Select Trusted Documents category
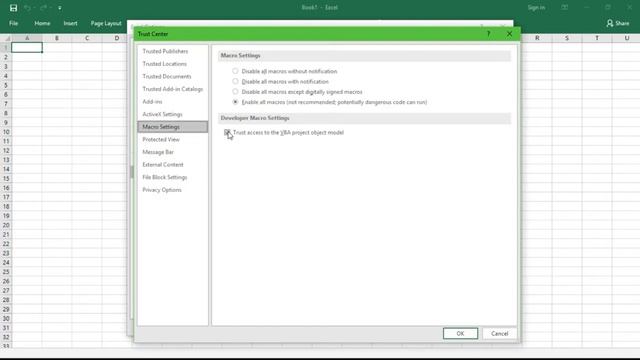 [x=173, y=76]
